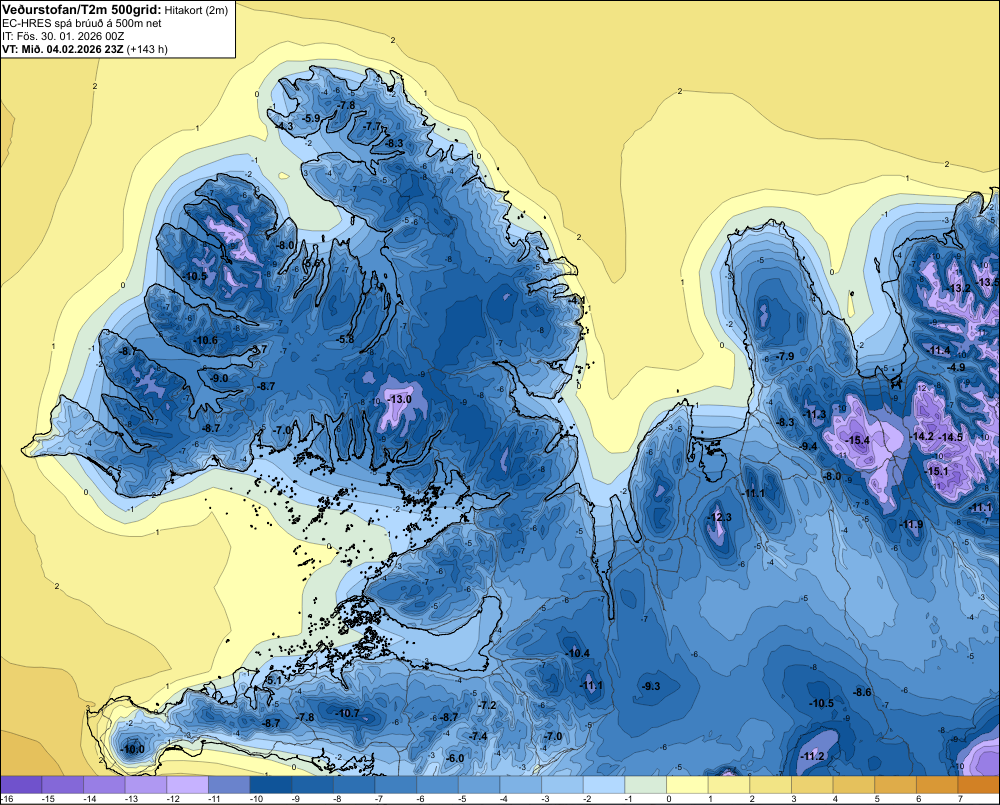
Task: Click the -16 purple legend swatch
Action: point(21,784)
